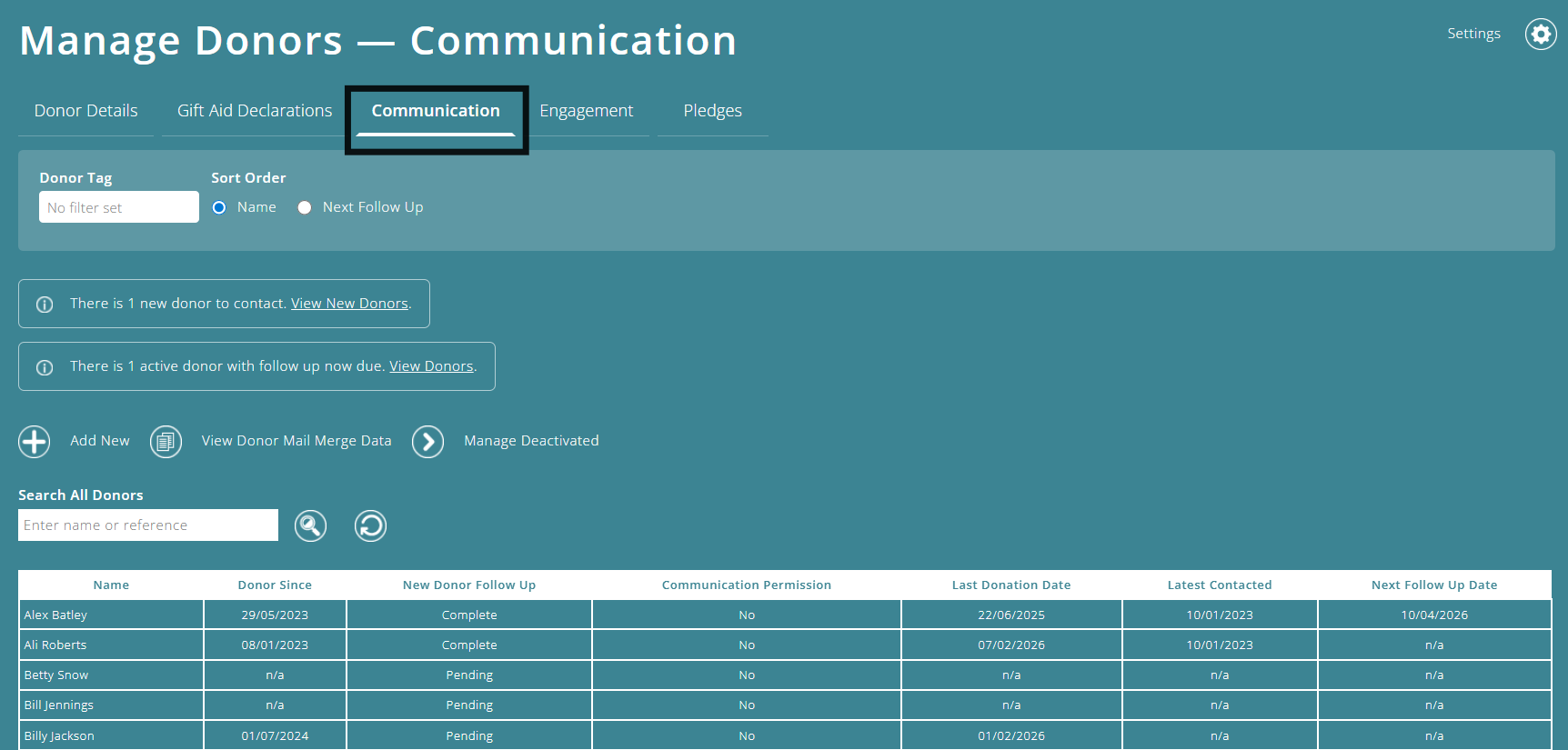Click Complete status for Alex Batley
The width and height of the screenshot is (1568, 750).
click(469, 615)
